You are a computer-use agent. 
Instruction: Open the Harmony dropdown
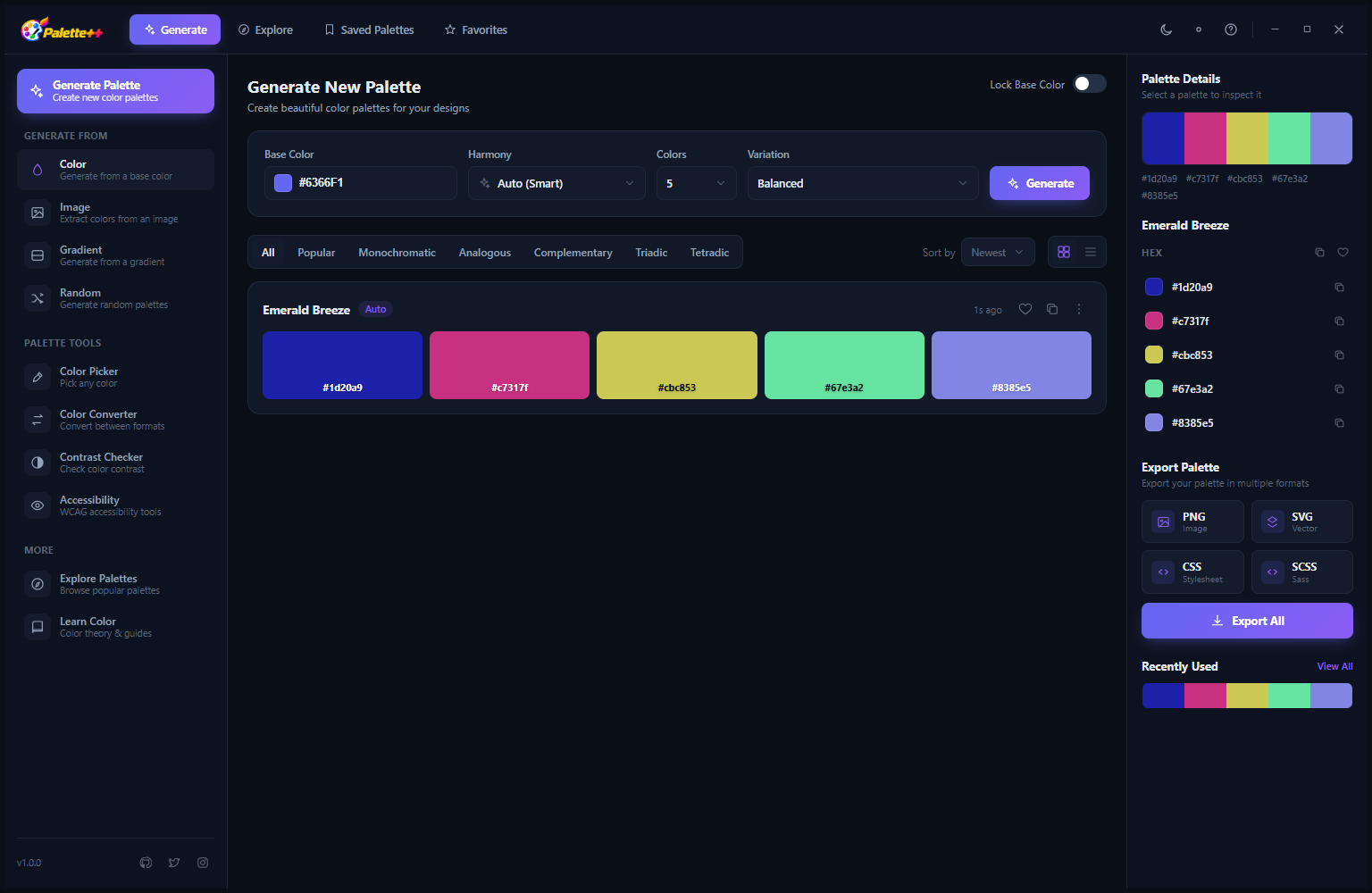[556, 183]
